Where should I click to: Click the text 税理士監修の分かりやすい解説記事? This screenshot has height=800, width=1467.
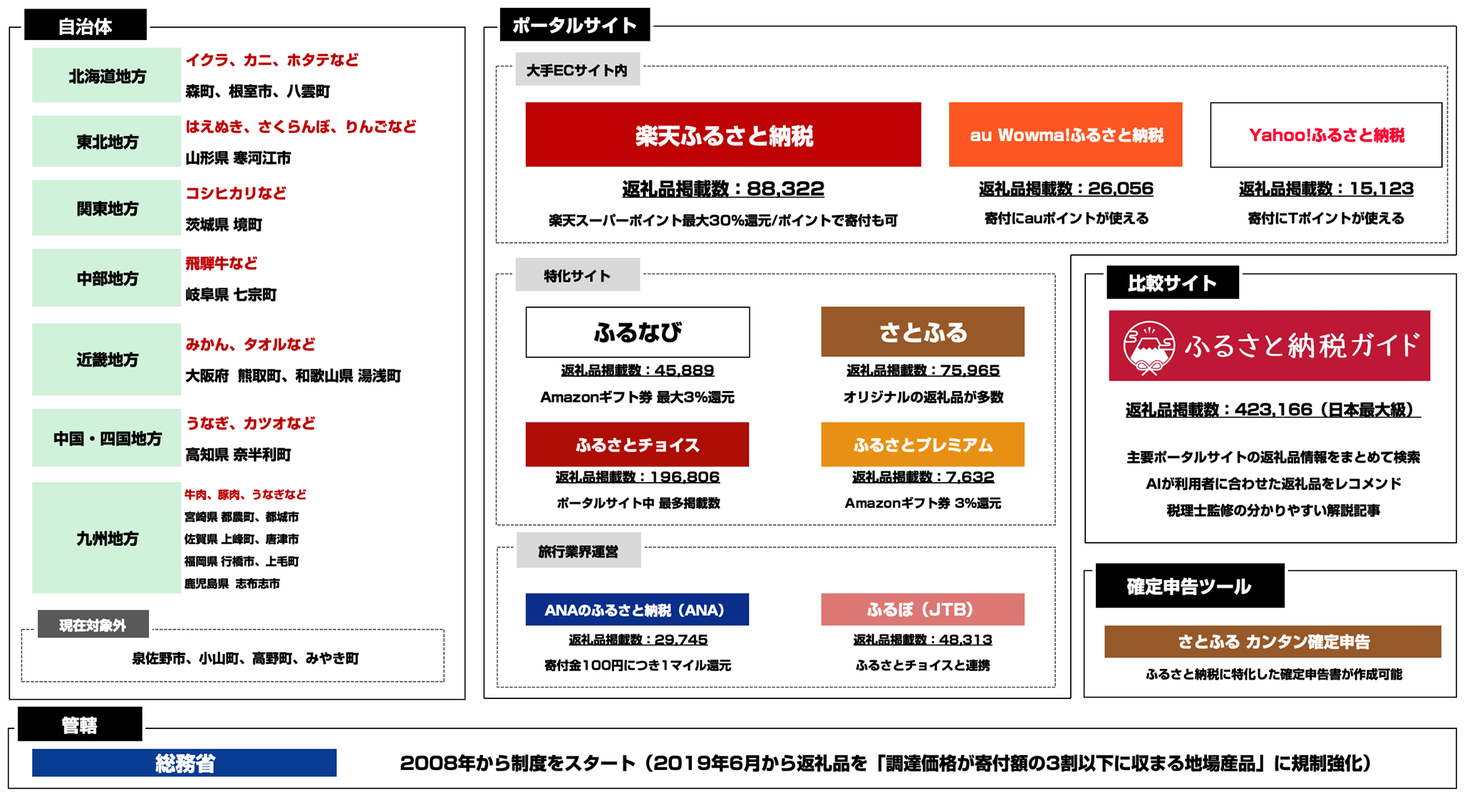tap(1273, 511)
